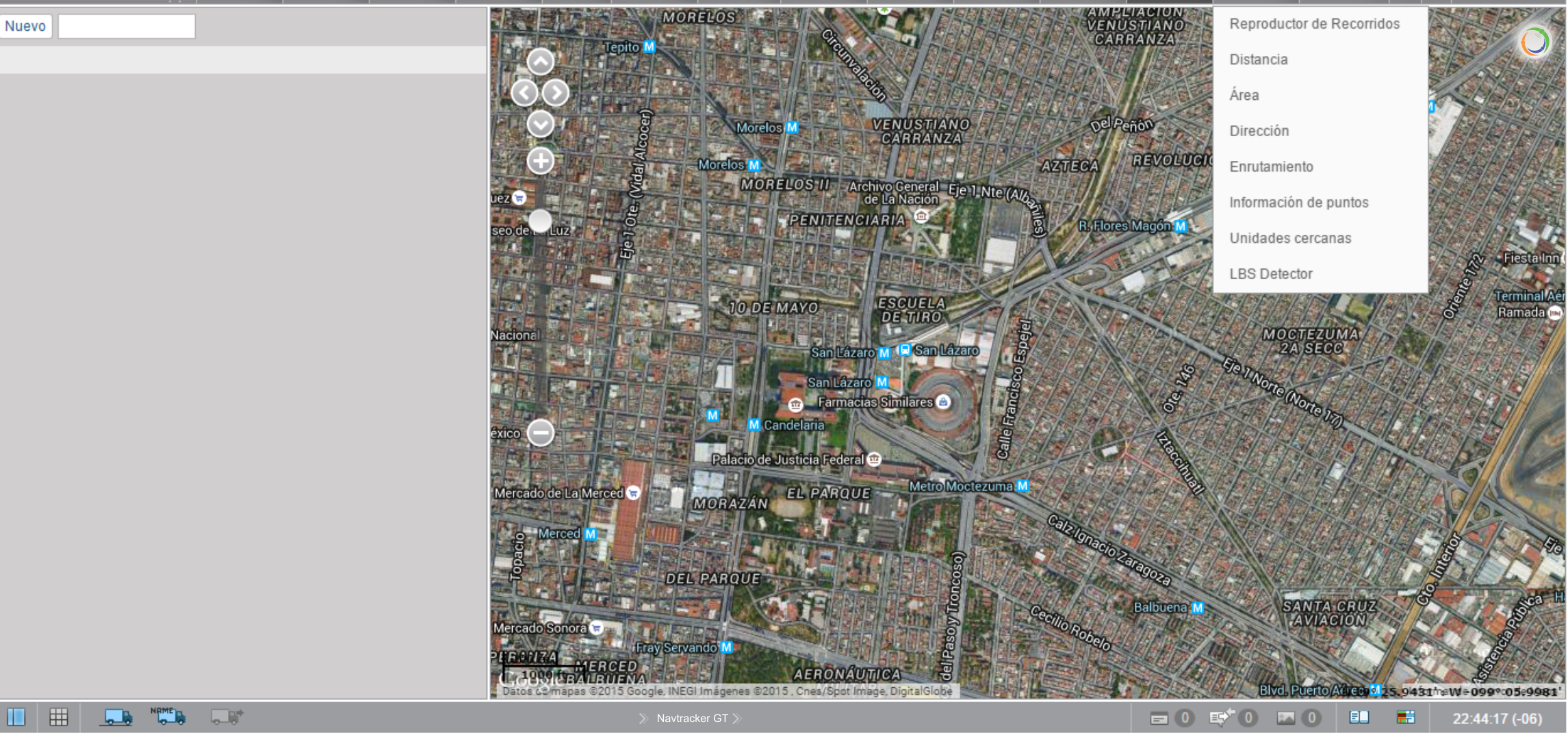Zoom out the map with minus button
This screenshot has width=1568, height=733.
tap(540, 433)
